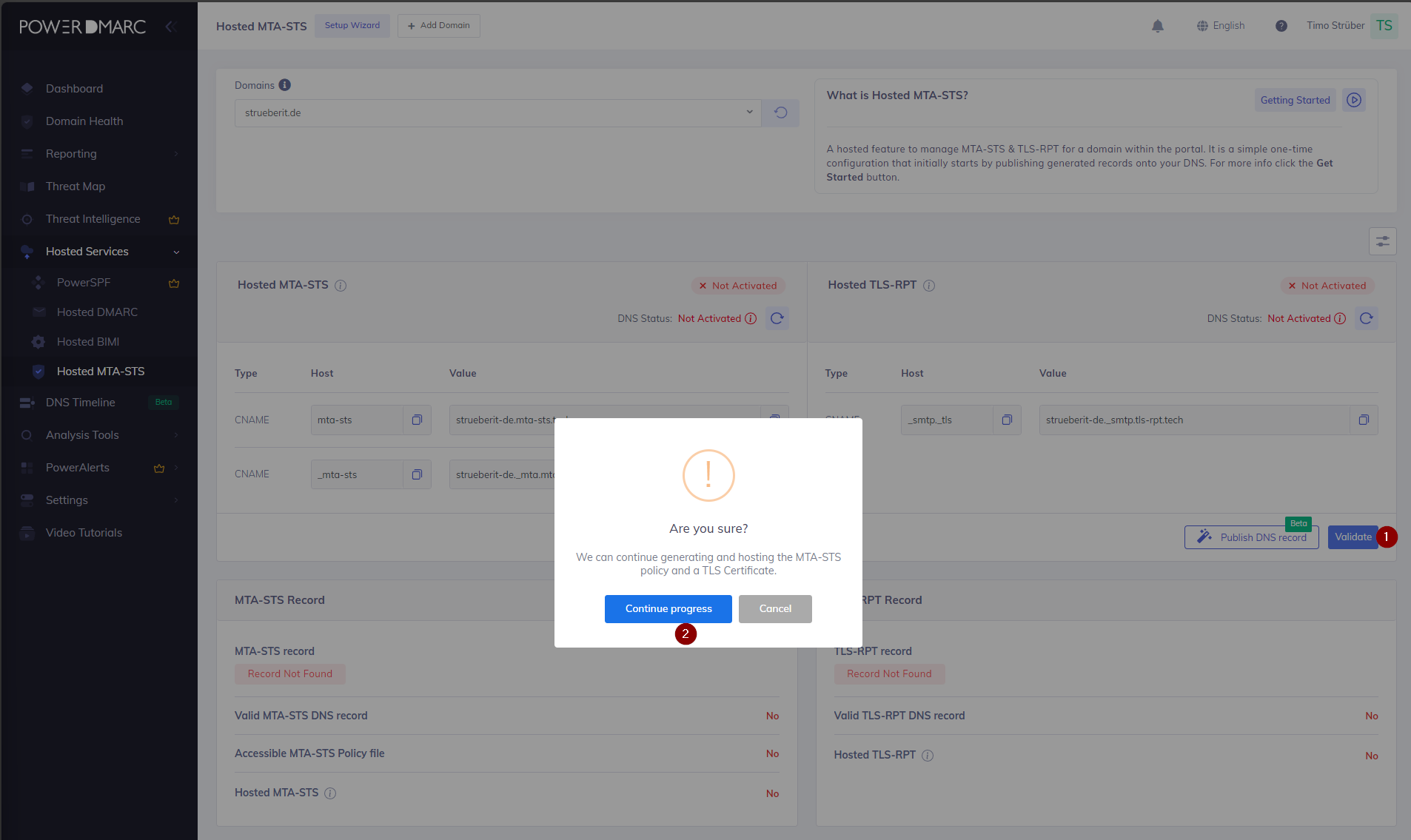Go to the Dashboard page
The image size is (1411, 840).
click(x=74, y=89)
